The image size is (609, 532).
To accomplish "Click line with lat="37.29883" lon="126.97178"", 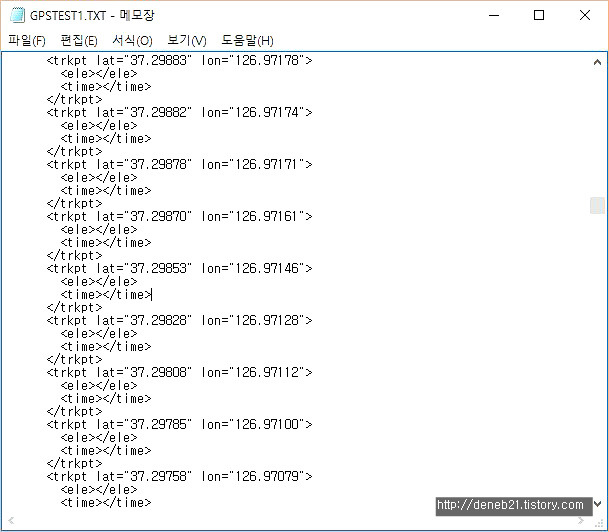I will pyautogui.click(x=179, y=61).
